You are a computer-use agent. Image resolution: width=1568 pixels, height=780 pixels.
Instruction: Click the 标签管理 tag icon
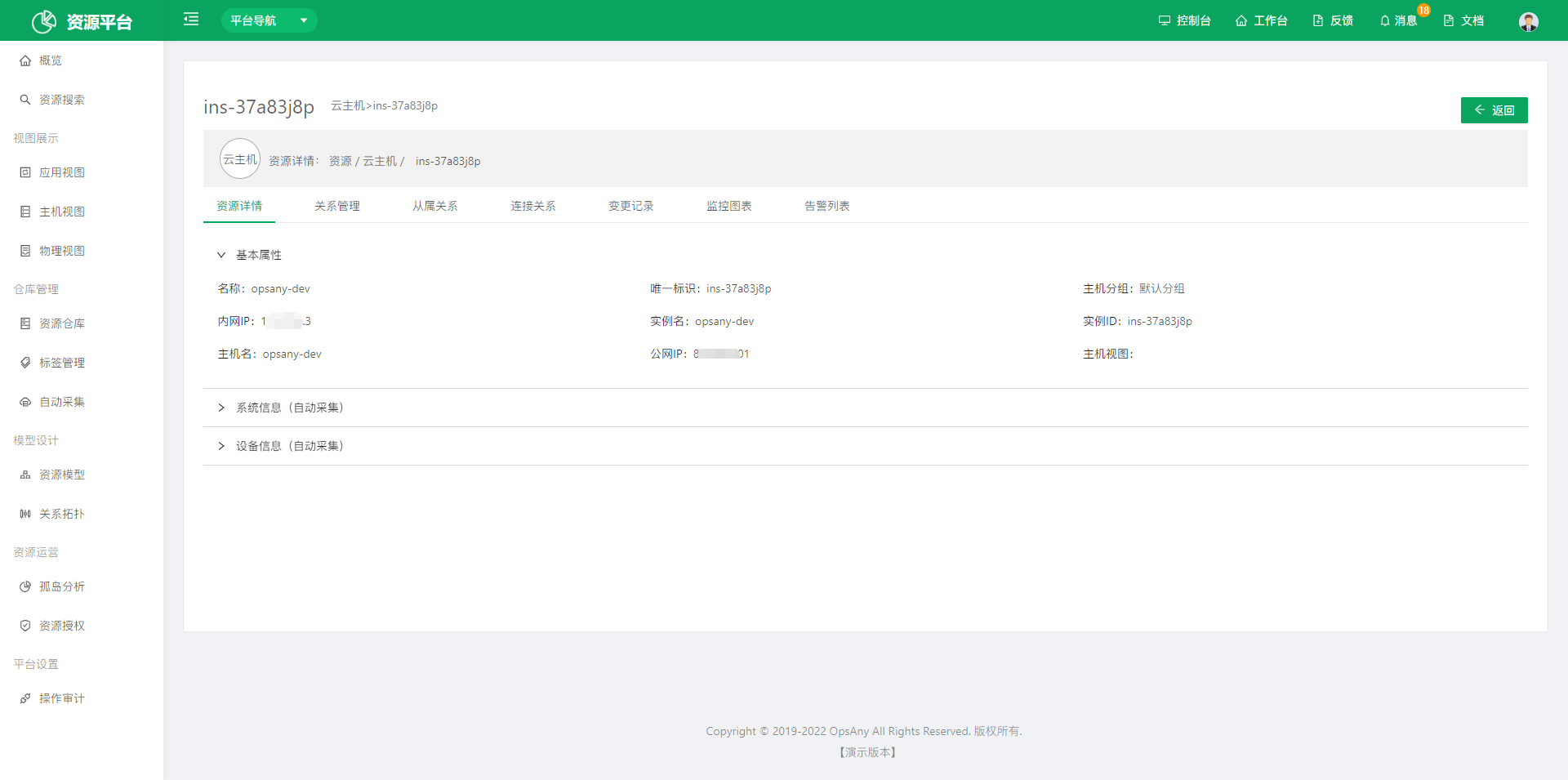point(25,363)
